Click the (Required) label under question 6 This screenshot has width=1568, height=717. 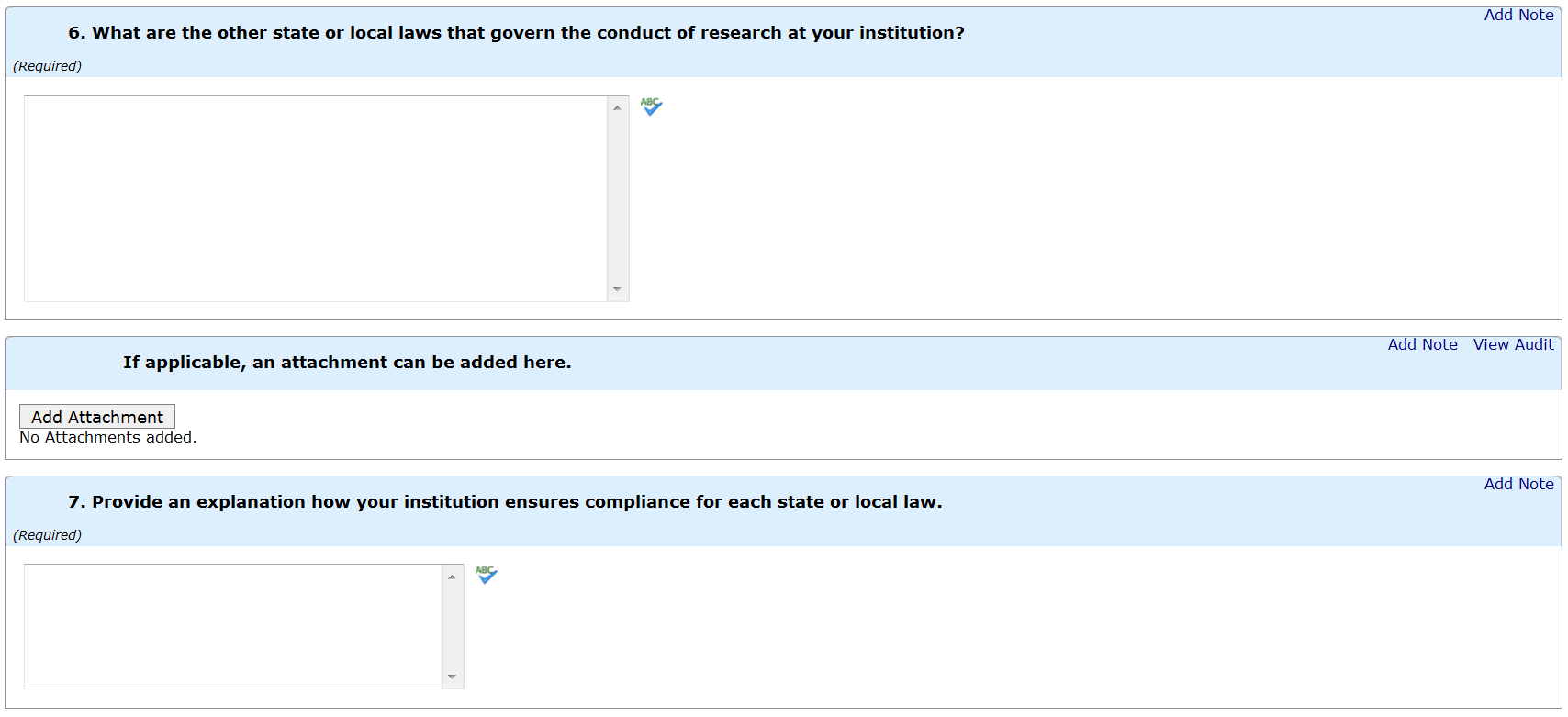pos(48,66)
